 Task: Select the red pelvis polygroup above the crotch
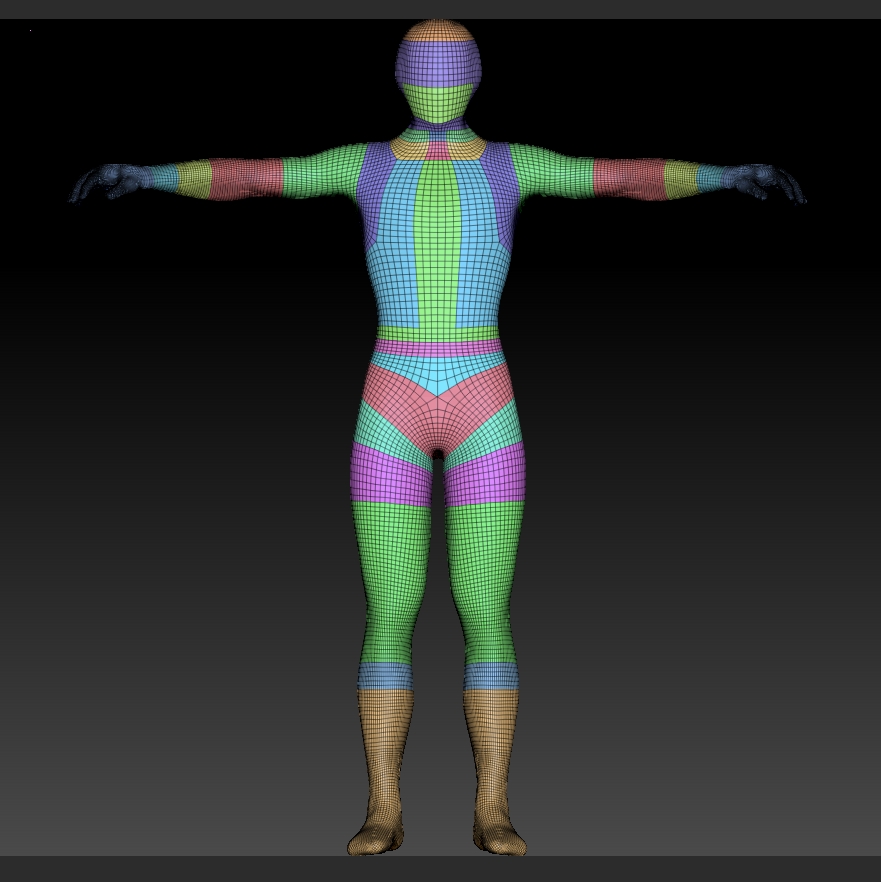click(438, 411)
